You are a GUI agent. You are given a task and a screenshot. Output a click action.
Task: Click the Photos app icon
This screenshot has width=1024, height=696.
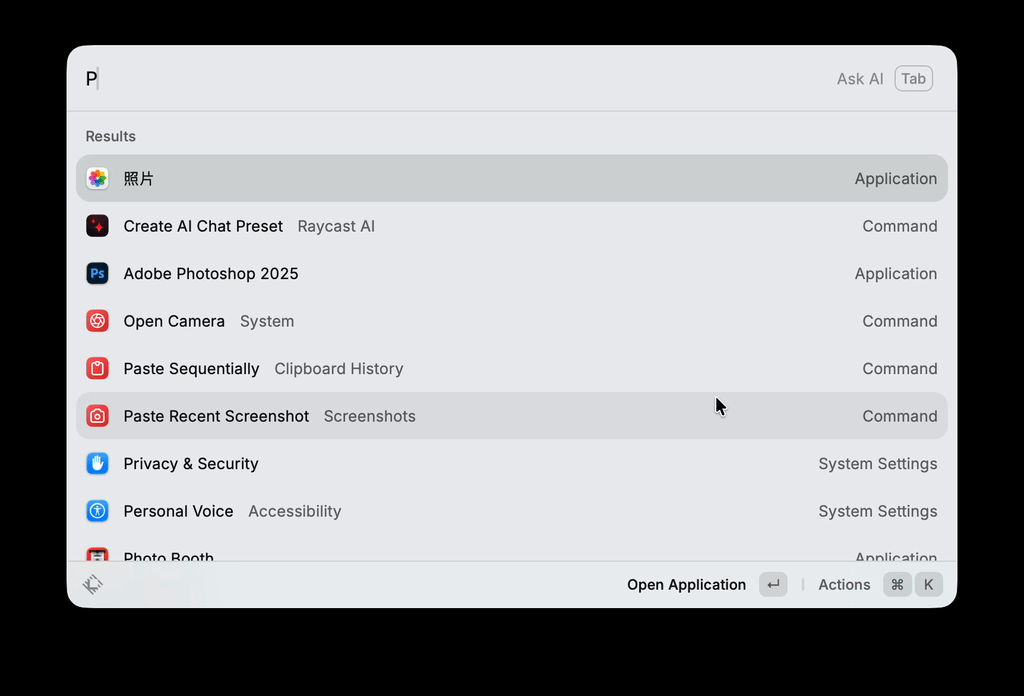[x=97, y=179]
